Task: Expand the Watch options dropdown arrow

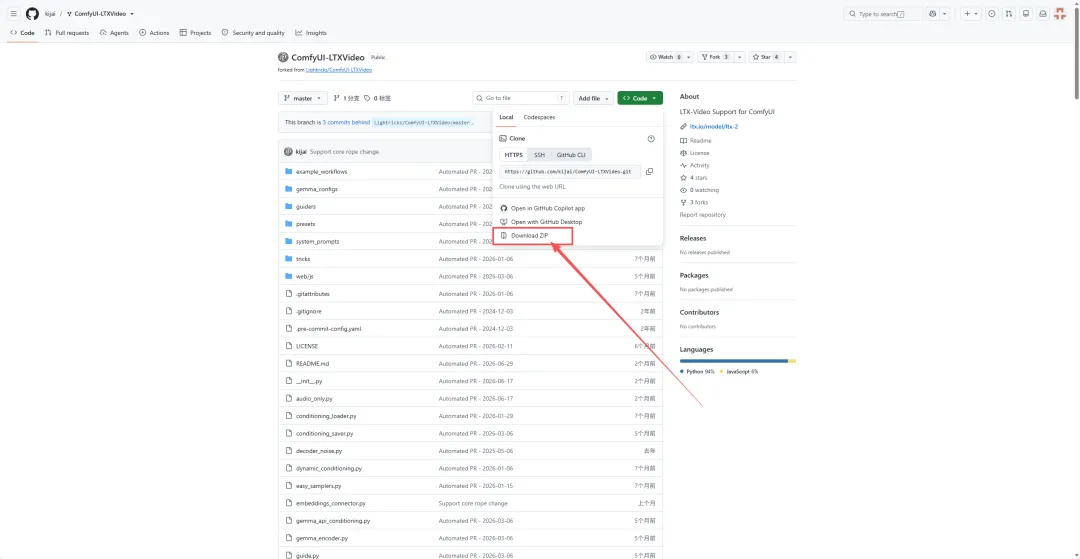Action: pos(688,57)
